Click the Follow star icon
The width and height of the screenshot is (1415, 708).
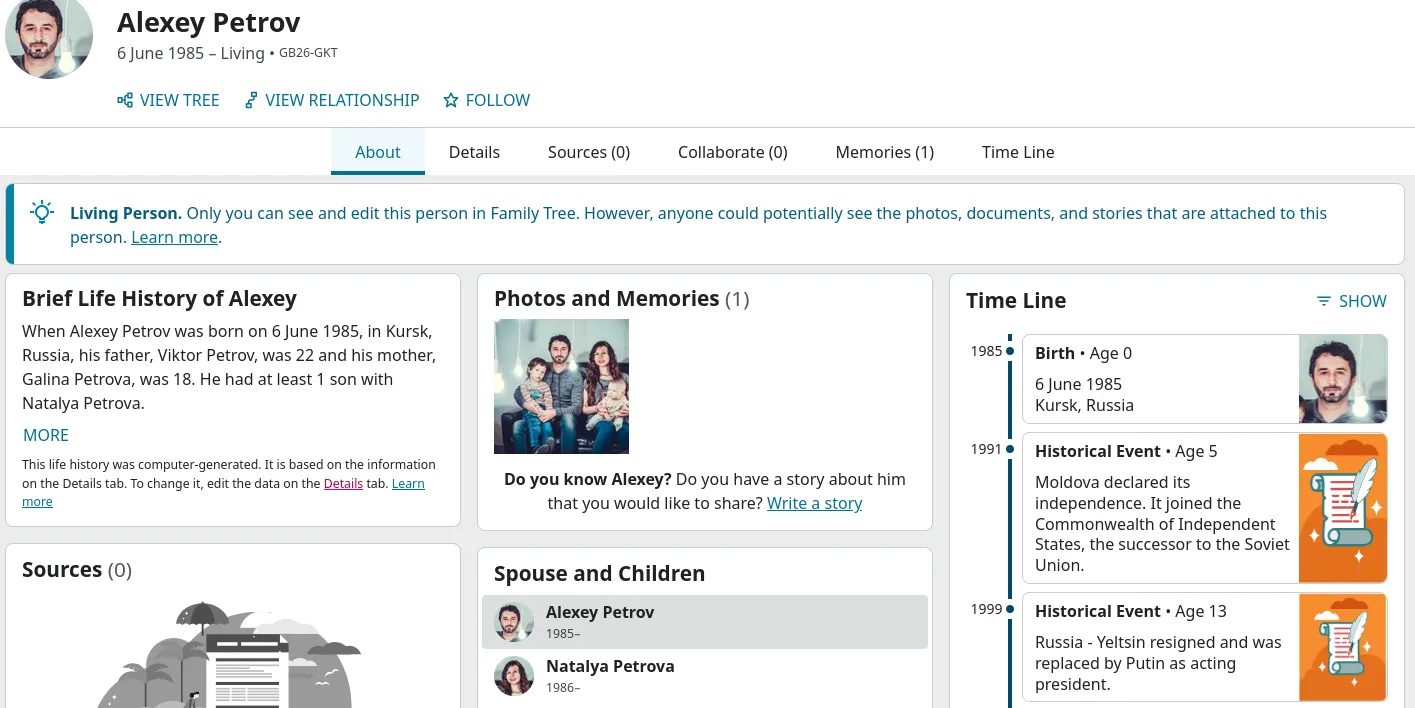pyautogui.click(x=452, y=100)
